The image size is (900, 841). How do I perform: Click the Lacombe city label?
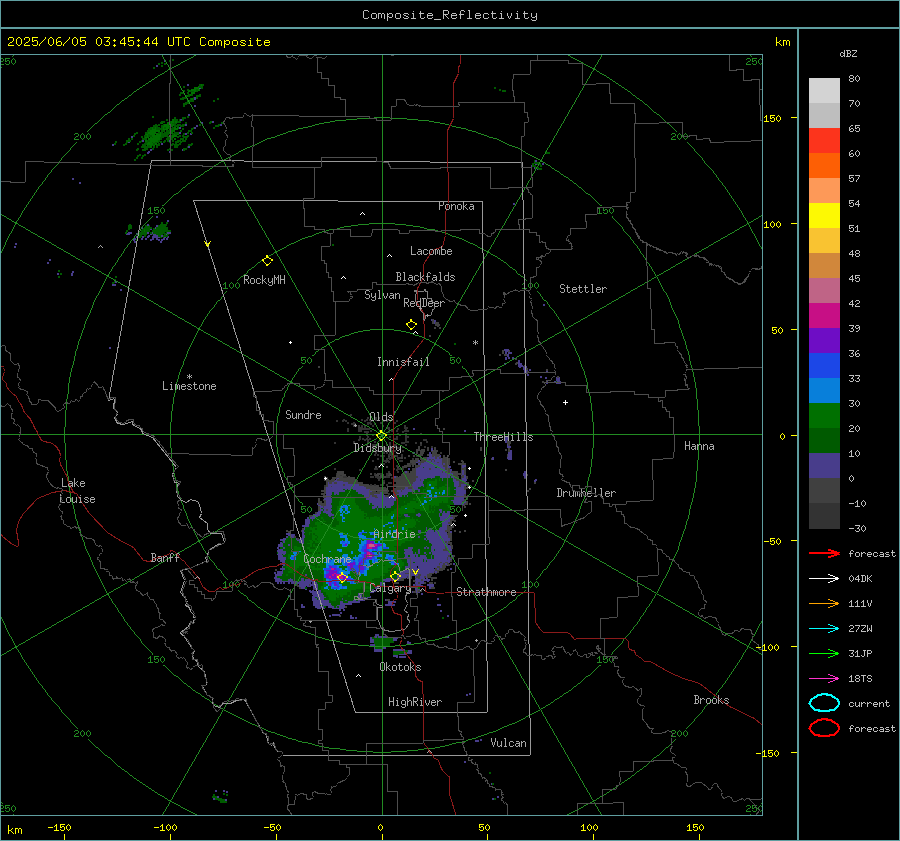pyautogui.click(x=431, y=251)
